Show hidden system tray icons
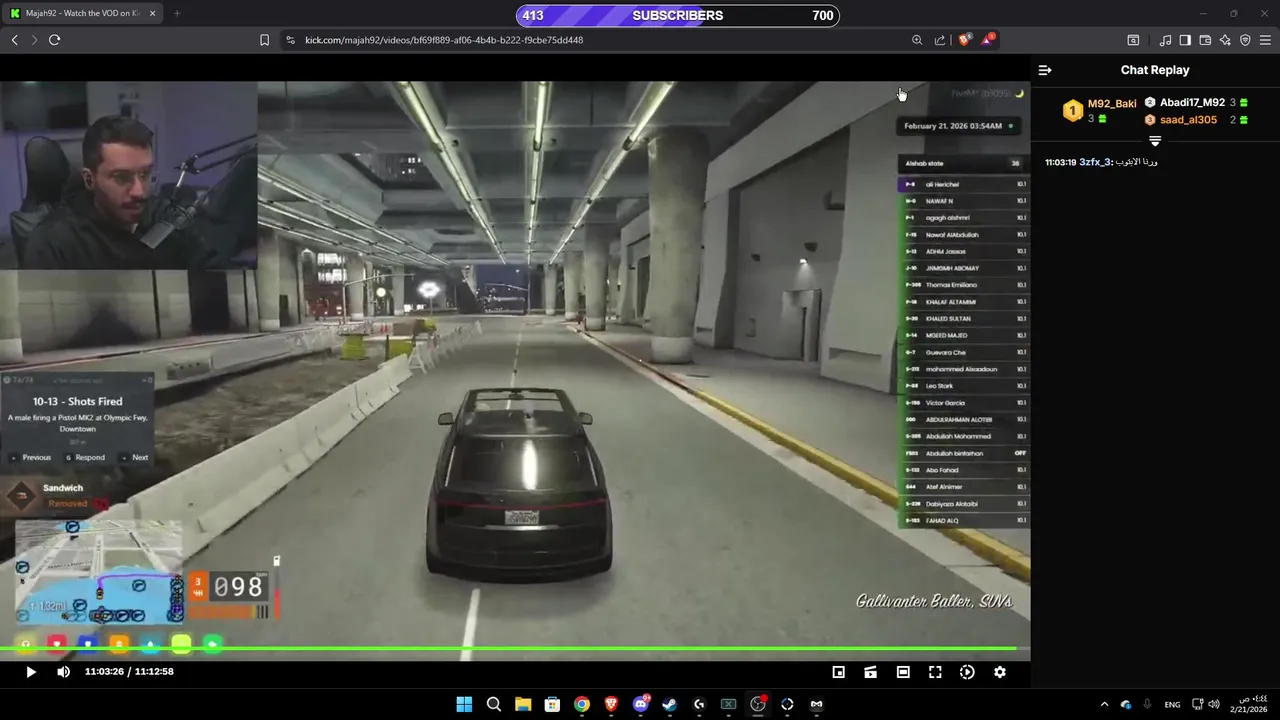 coord(1104,704)
